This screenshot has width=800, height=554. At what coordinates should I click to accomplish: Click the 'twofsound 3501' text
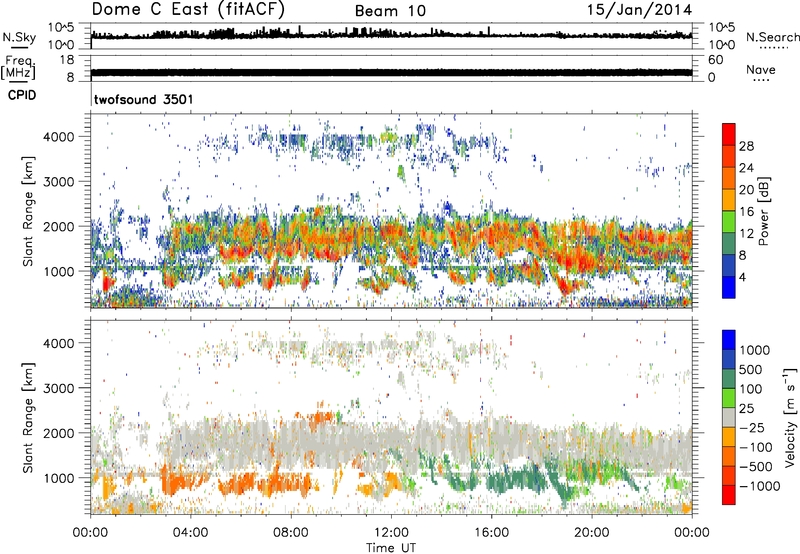click(143, 99)
